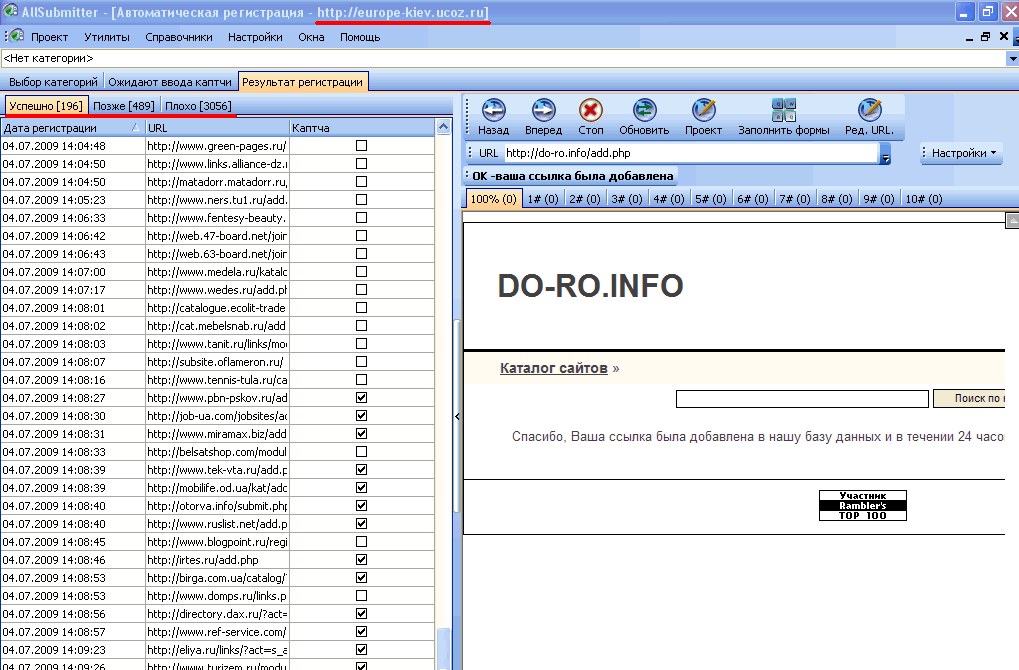Click the Обновить (Refresh) icon
1019x670 pixels.
pyautogui.click(x=644, y=110)
